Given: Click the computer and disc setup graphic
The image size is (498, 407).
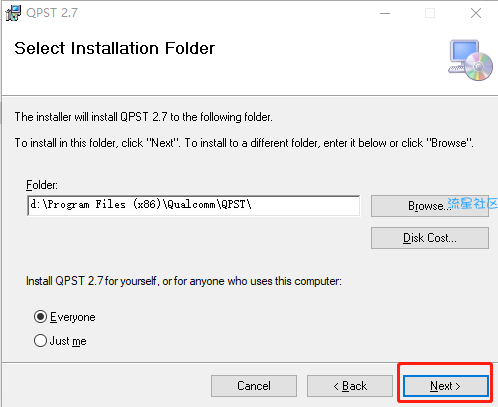Looking at the screenshot, I should (x=470, y=60).
